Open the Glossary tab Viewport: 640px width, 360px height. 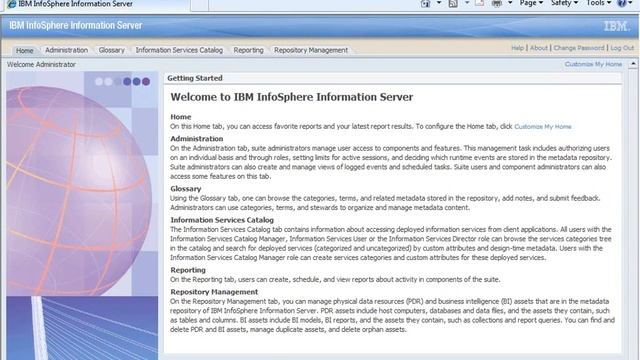pos(111,50)
